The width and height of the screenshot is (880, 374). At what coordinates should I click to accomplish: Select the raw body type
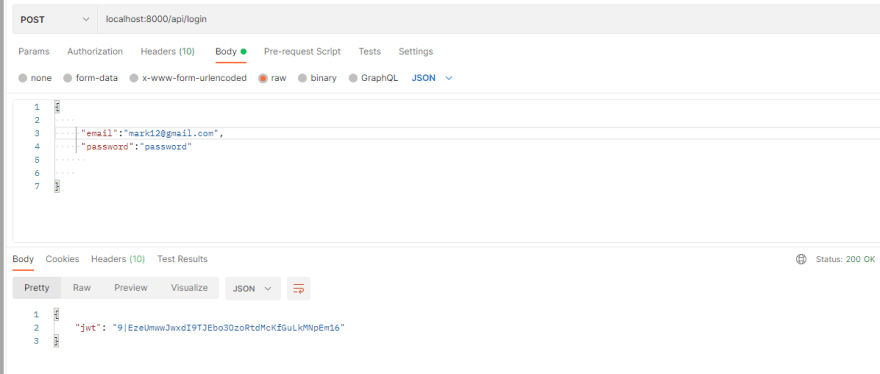pos(272,78)
